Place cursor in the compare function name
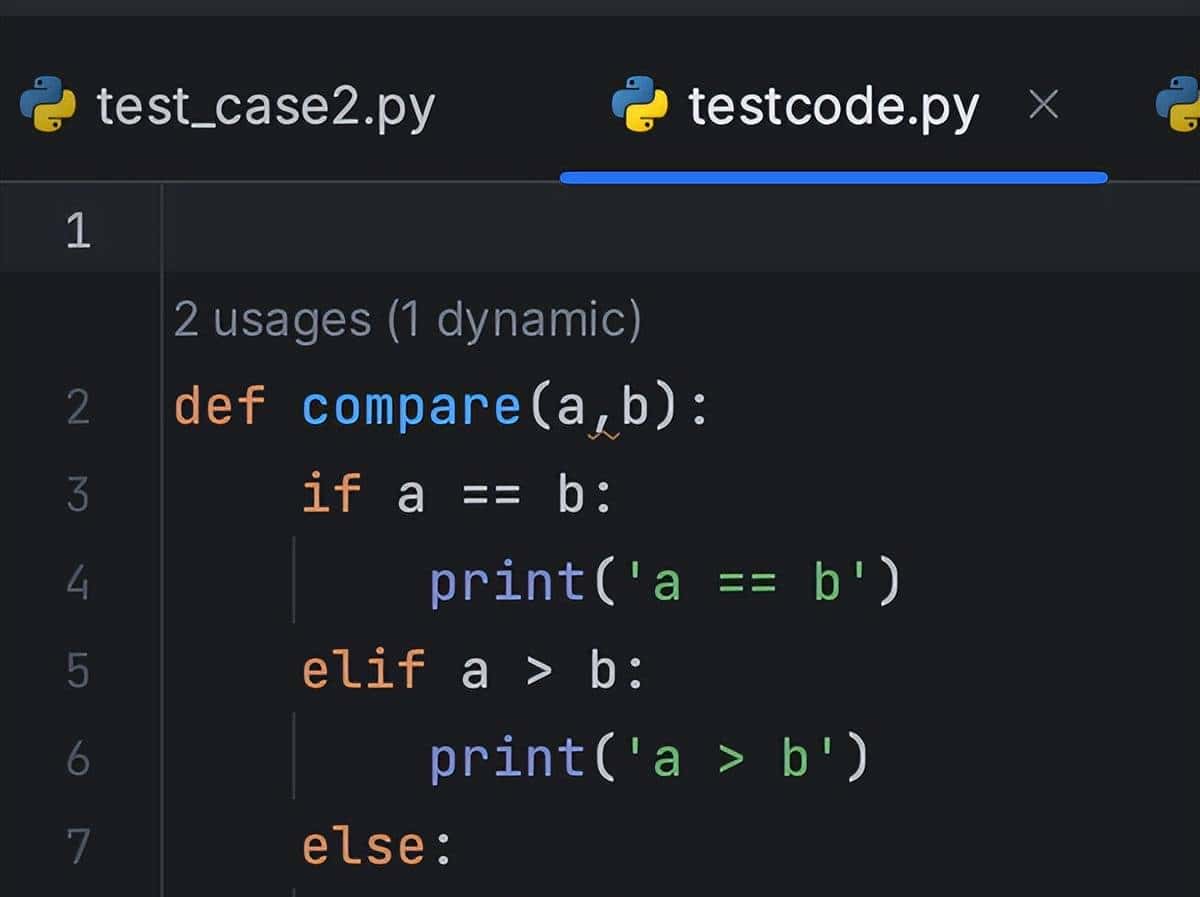Screen dimensions: 1200x897 [x=410, y=405]
